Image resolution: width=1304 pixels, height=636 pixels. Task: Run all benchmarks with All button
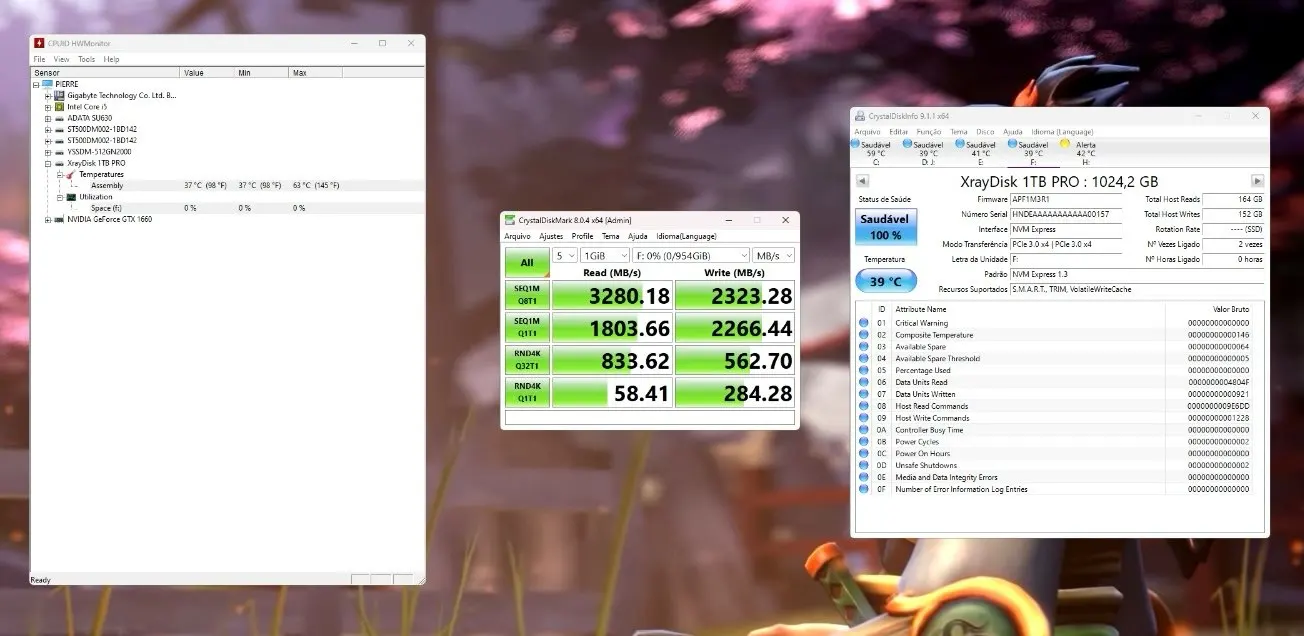pos(527,263)
